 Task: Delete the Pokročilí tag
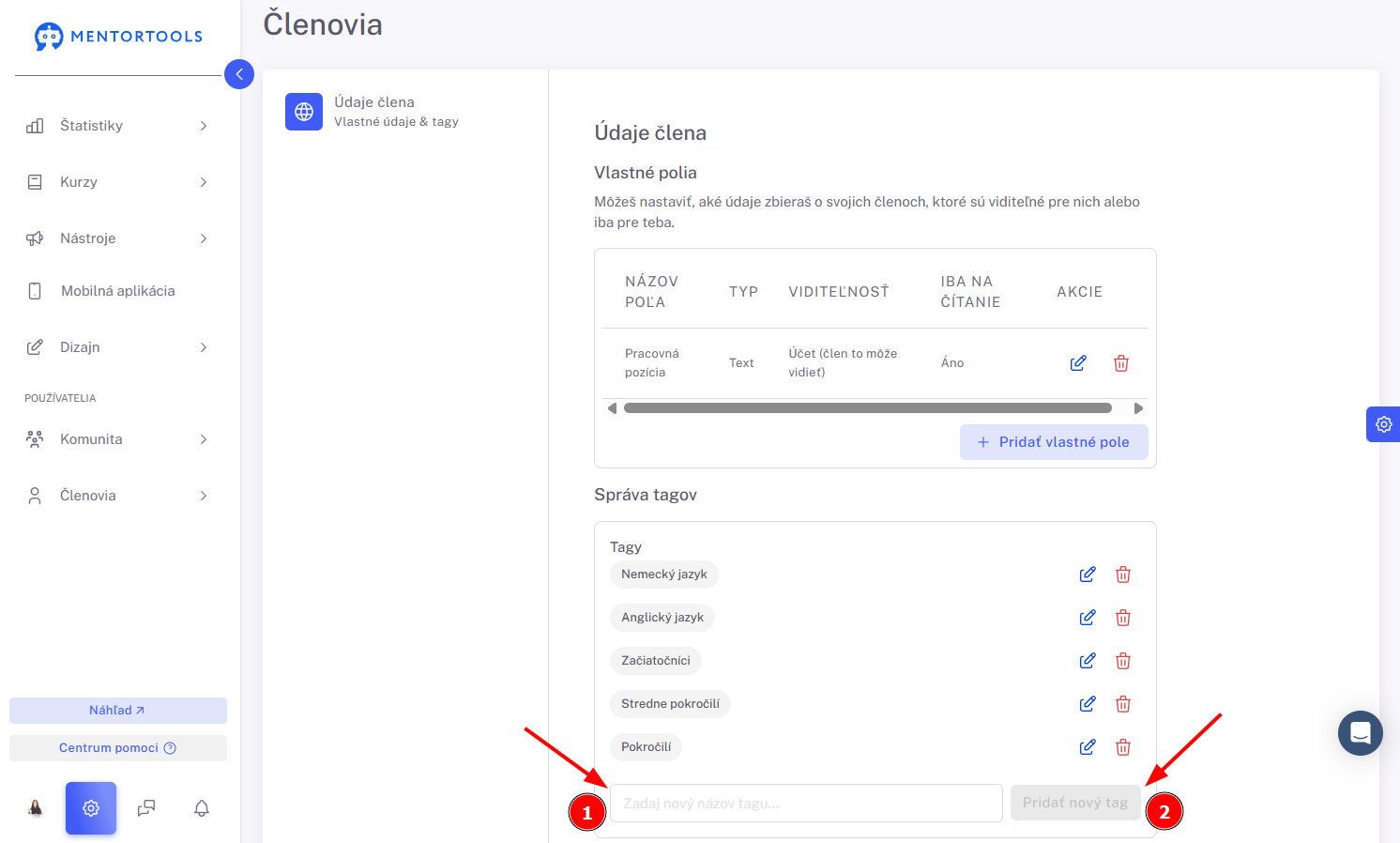tap(1123, 747)
